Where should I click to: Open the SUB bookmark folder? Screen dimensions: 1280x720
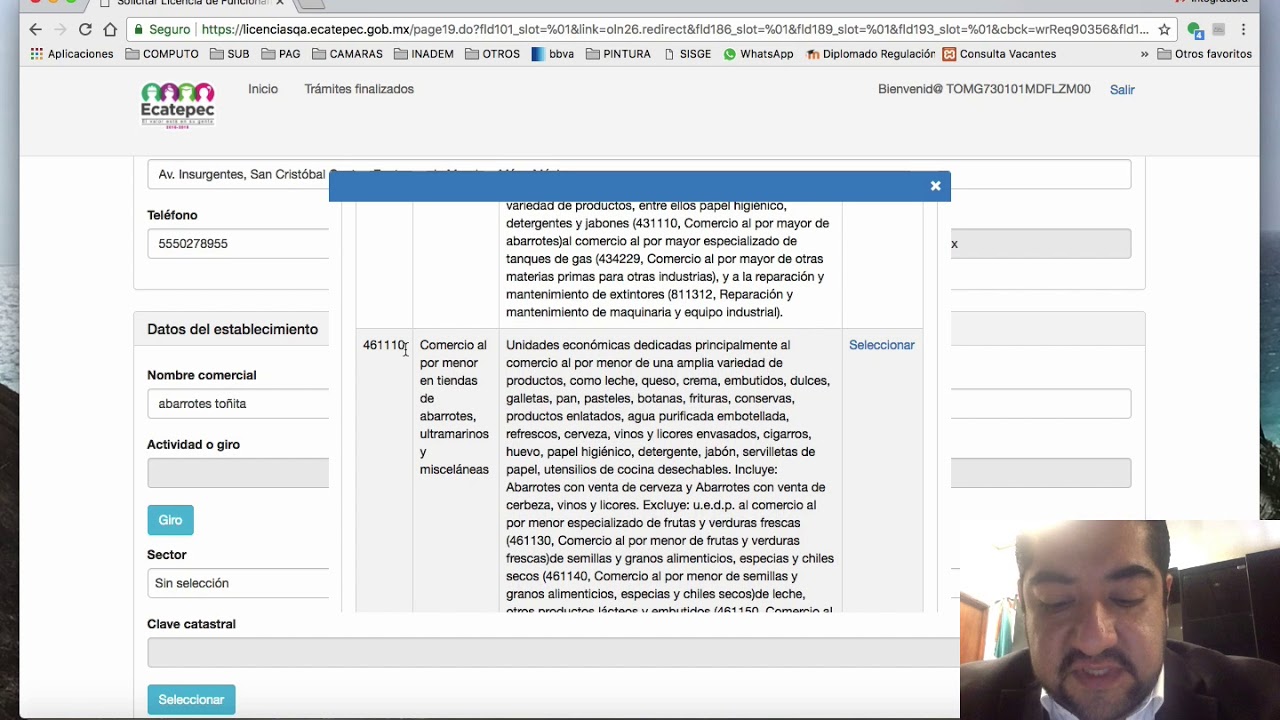click(230, 54)
